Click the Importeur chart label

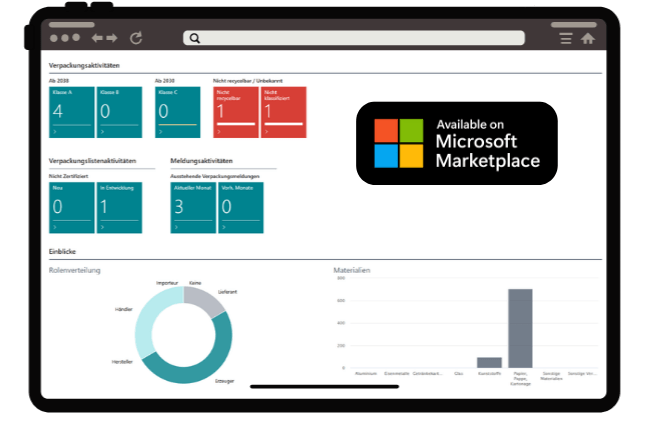[167, 283]
